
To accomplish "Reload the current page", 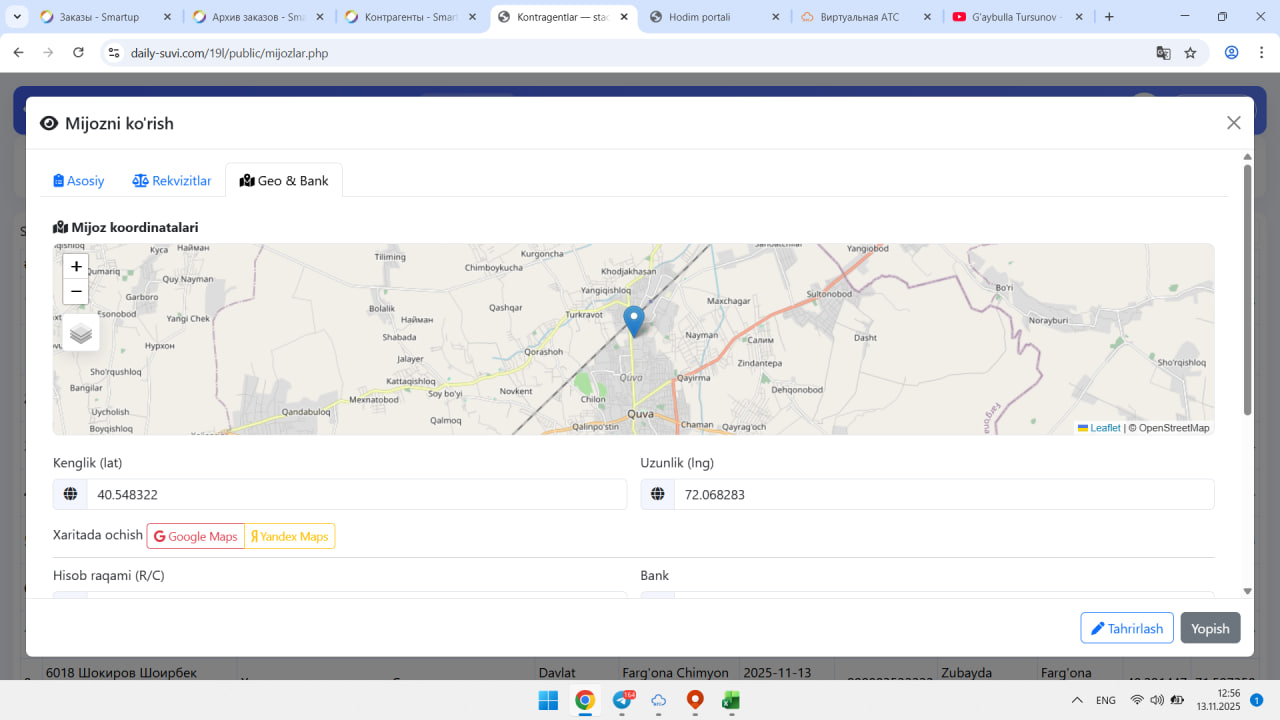I will pos(78,53).
